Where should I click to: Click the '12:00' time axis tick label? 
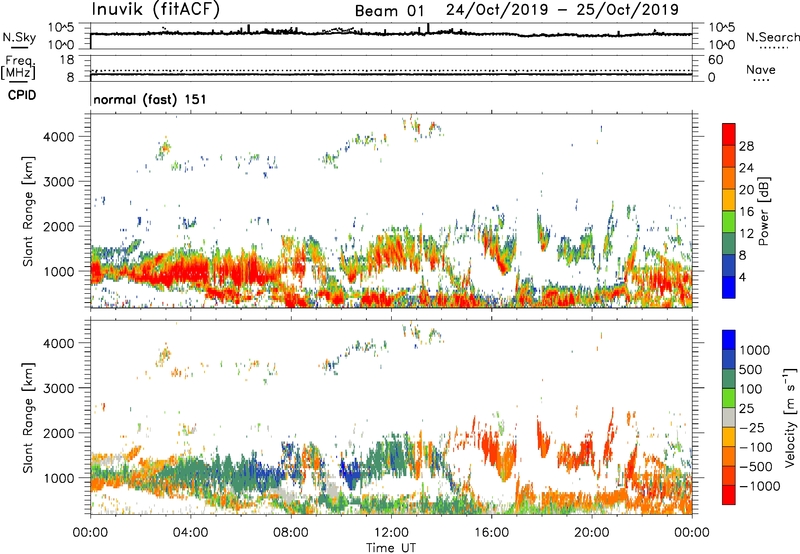[x=391, y=533]
